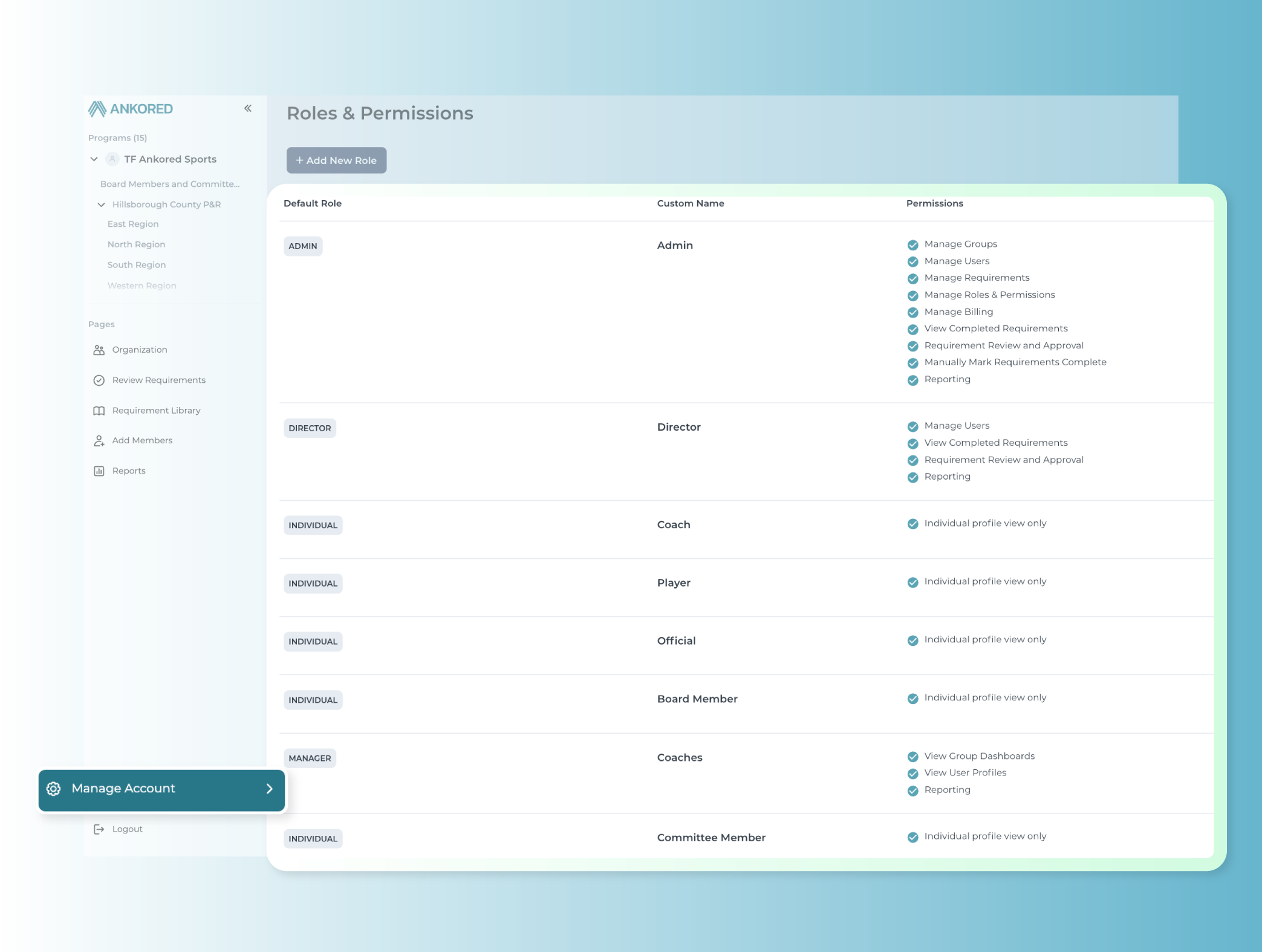Click the Ankored logo
This screenshot has width=1262, height=952.
(x=130, y=109)
